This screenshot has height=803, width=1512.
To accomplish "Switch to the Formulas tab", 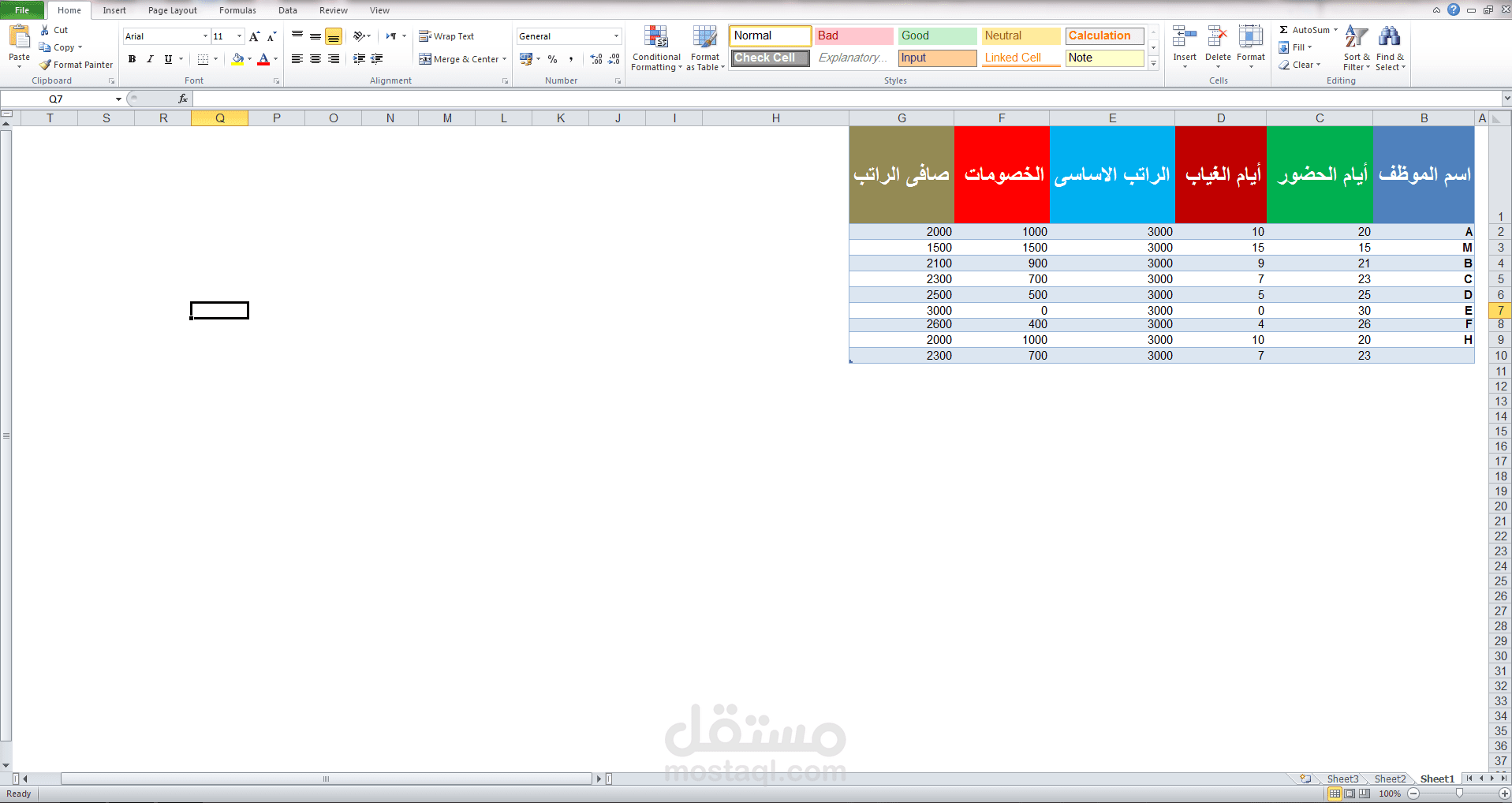I will (237, 10).
